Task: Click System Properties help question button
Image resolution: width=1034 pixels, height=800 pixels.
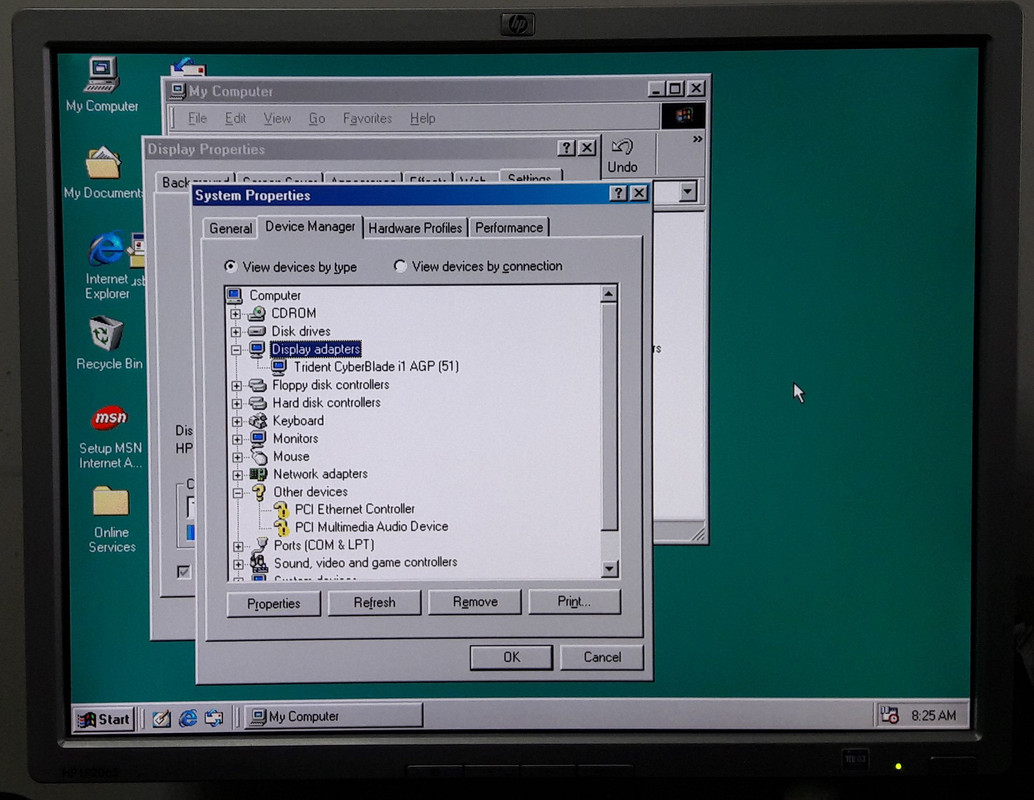Action: click(x=618, y=193)
